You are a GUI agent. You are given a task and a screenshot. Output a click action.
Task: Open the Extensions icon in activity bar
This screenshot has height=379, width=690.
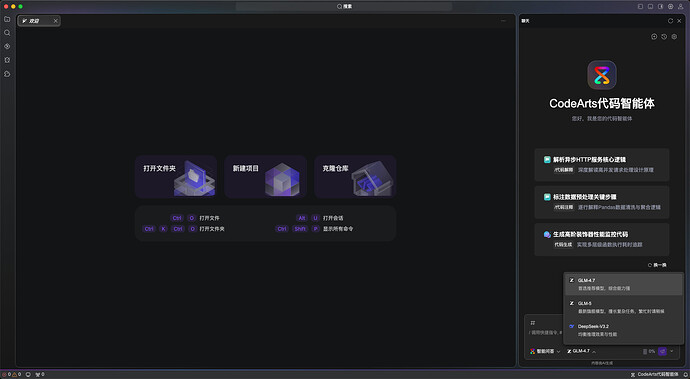coord(7,74)
